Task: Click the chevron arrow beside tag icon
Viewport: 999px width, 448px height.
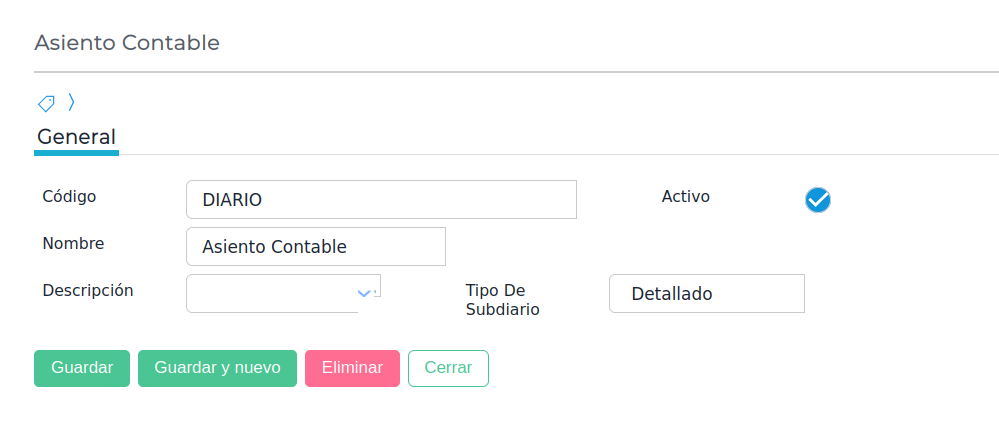Action: tap(71, 102)
